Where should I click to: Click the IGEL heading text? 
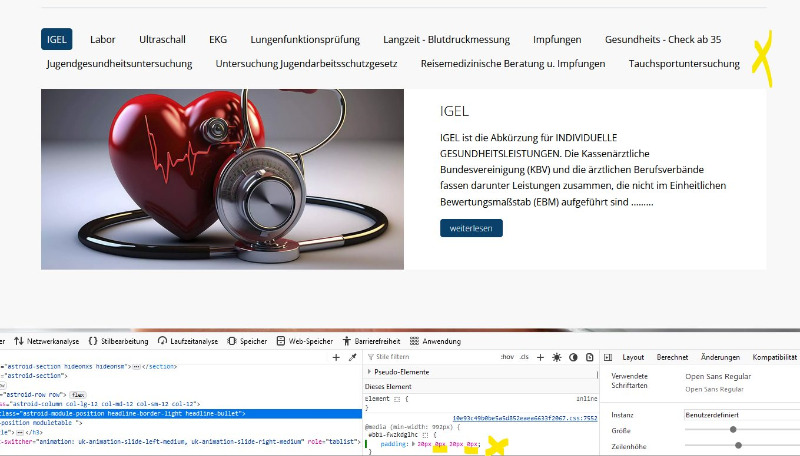(454, 111)
